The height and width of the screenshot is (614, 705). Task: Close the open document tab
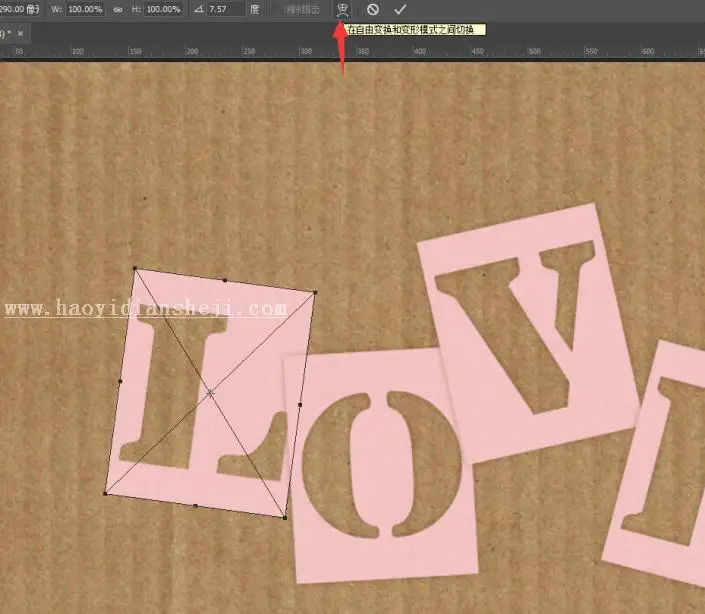(x=20, y=33)
